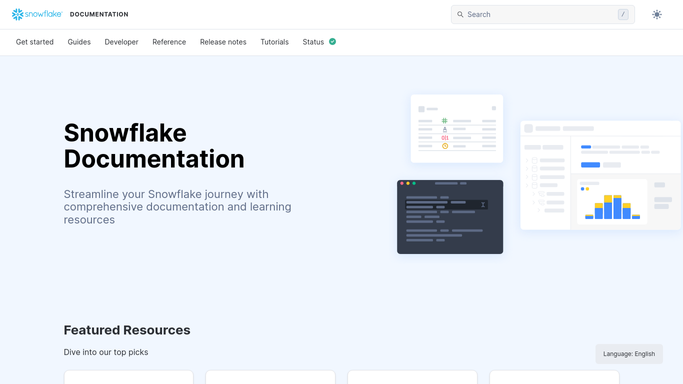
Task: Open Release notes page
Action: [223, 42]
